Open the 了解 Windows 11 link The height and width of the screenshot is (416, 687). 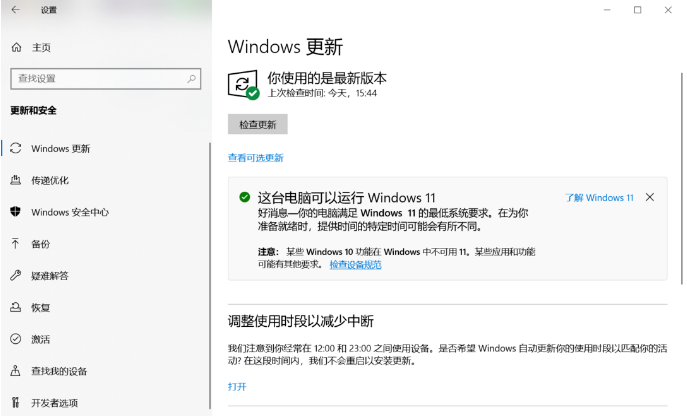[599, 198]
